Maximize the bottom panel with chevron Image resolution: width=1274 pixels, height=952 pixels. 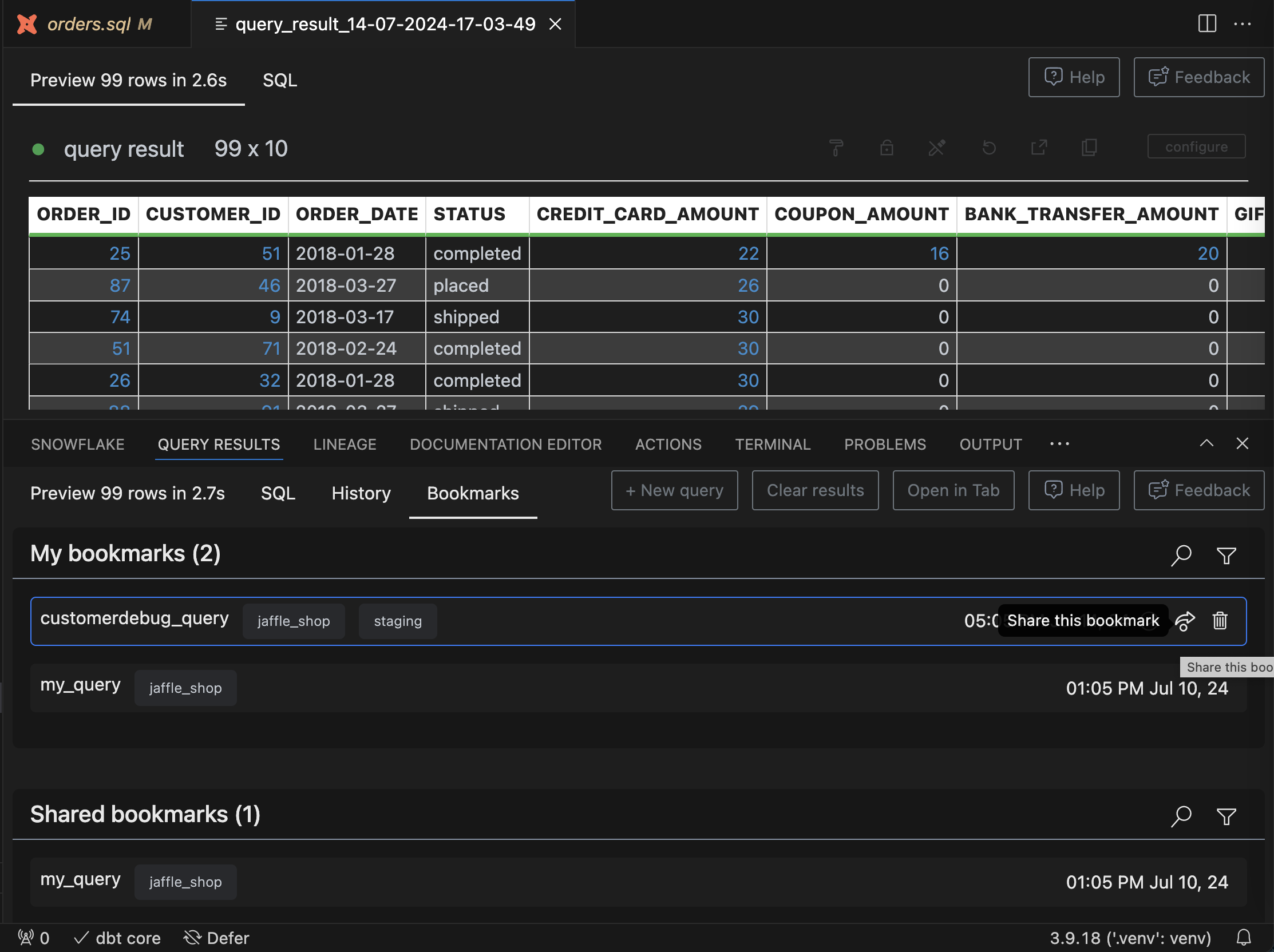[1206, 443]
